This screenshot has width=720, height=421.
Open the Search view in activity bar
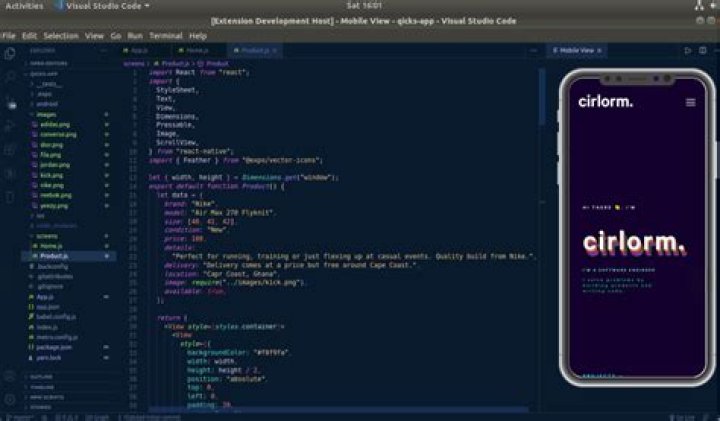pos(10,77)
